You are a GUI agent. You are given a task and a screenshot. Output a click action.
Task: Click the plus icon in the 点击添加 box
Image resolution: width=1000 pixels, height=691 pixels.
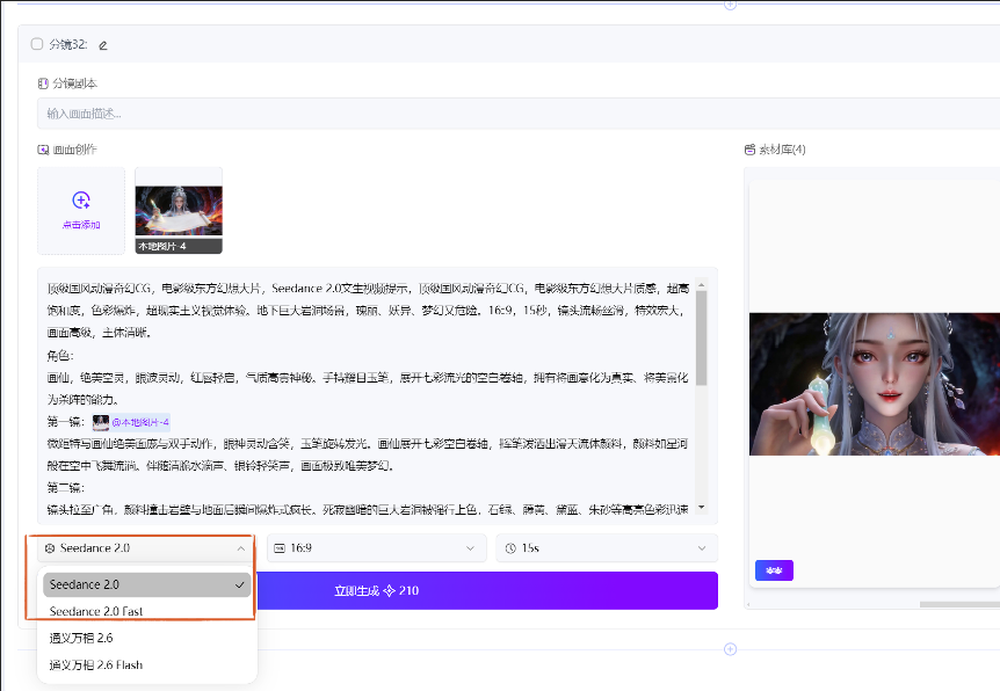pyautogui.click(x=81, y=200)
